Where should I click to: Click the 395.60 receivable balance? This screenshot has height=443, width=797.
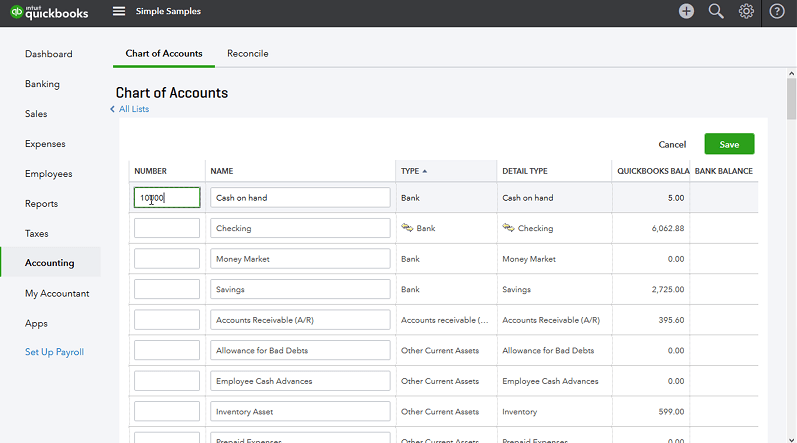click(671, 320)
